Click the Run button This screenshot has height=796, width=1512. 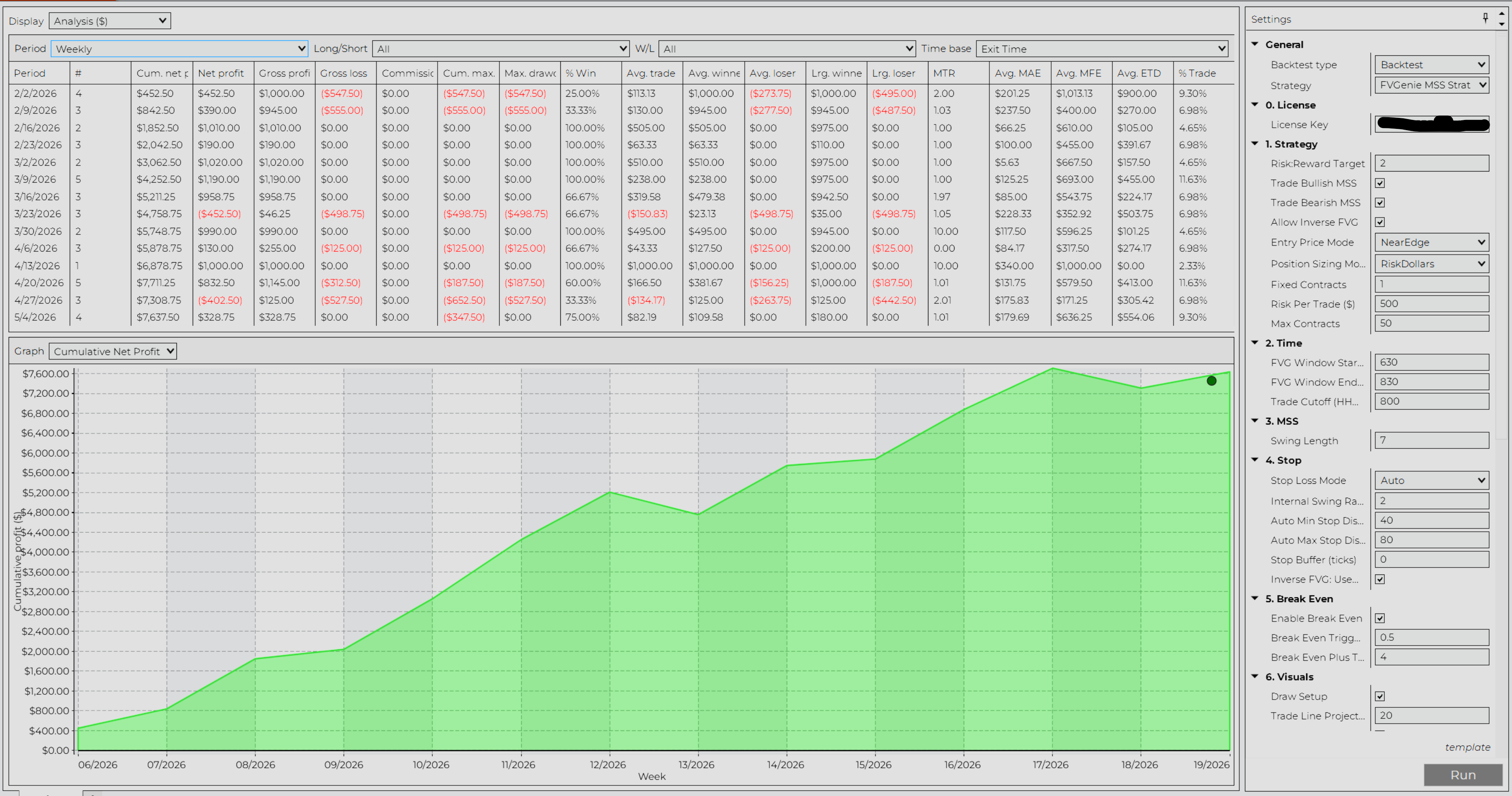pyautogui.click(x=1463, y=775)
